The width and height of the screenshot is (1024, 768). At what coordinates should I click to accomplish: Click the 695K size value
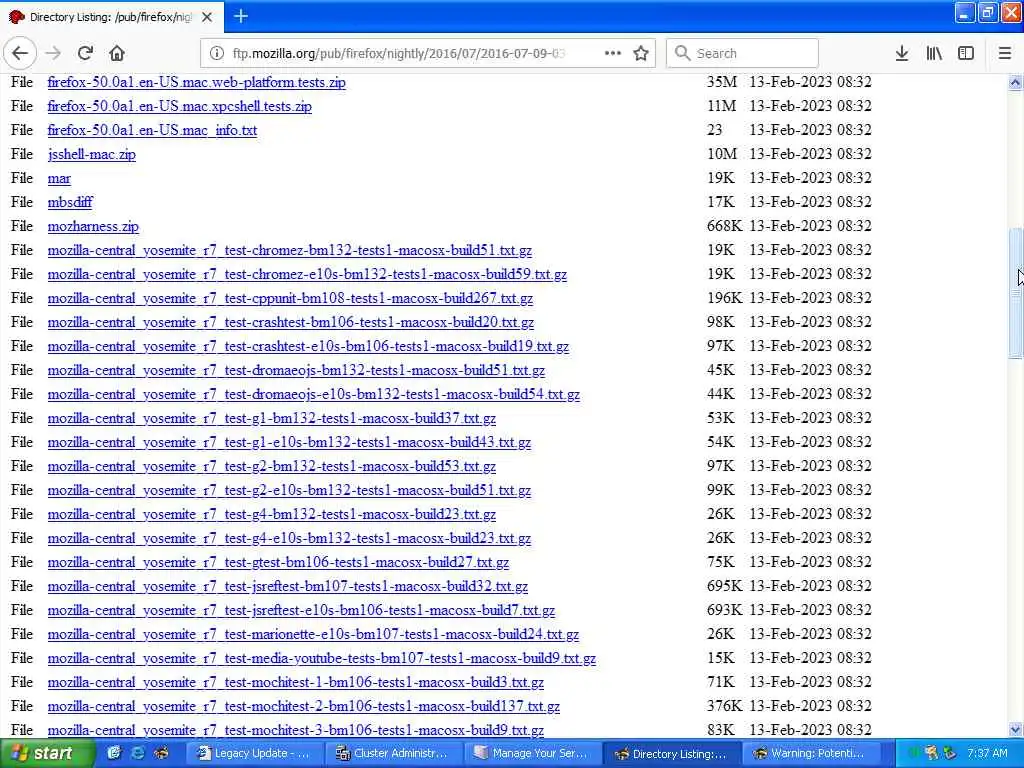(724, 586)
